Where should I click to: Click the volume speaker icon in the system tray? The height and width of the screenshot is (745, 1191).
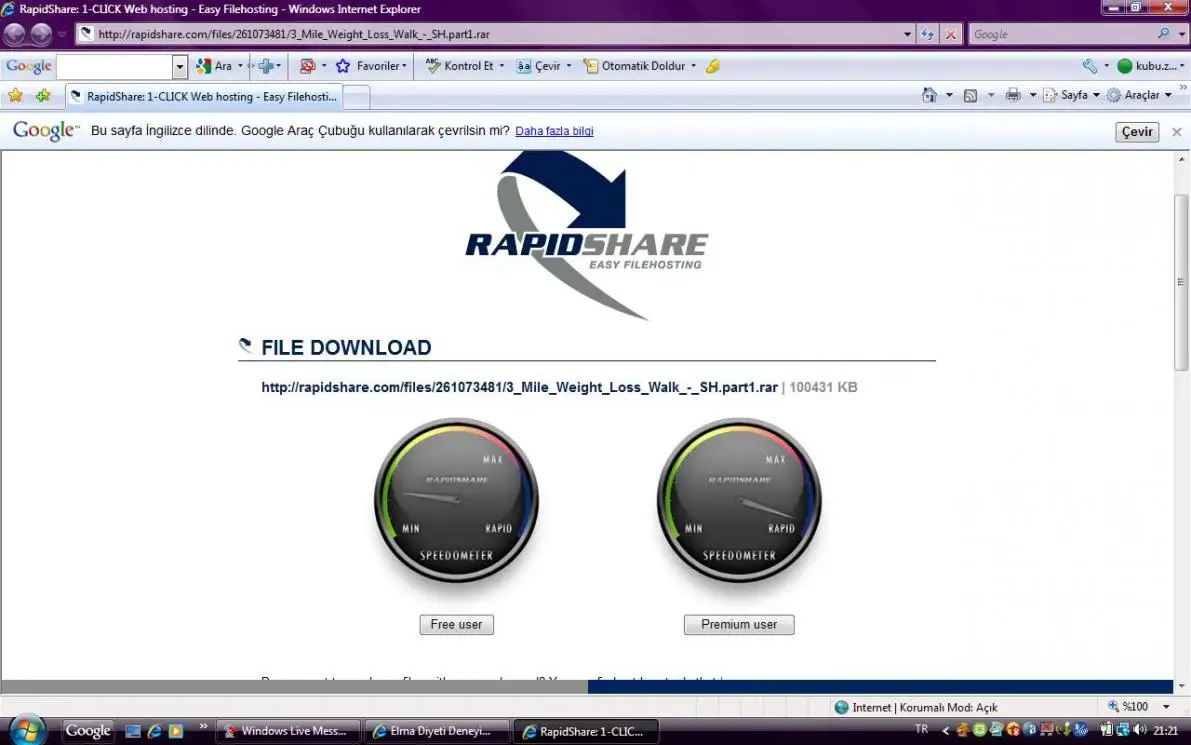point(1139,730)
